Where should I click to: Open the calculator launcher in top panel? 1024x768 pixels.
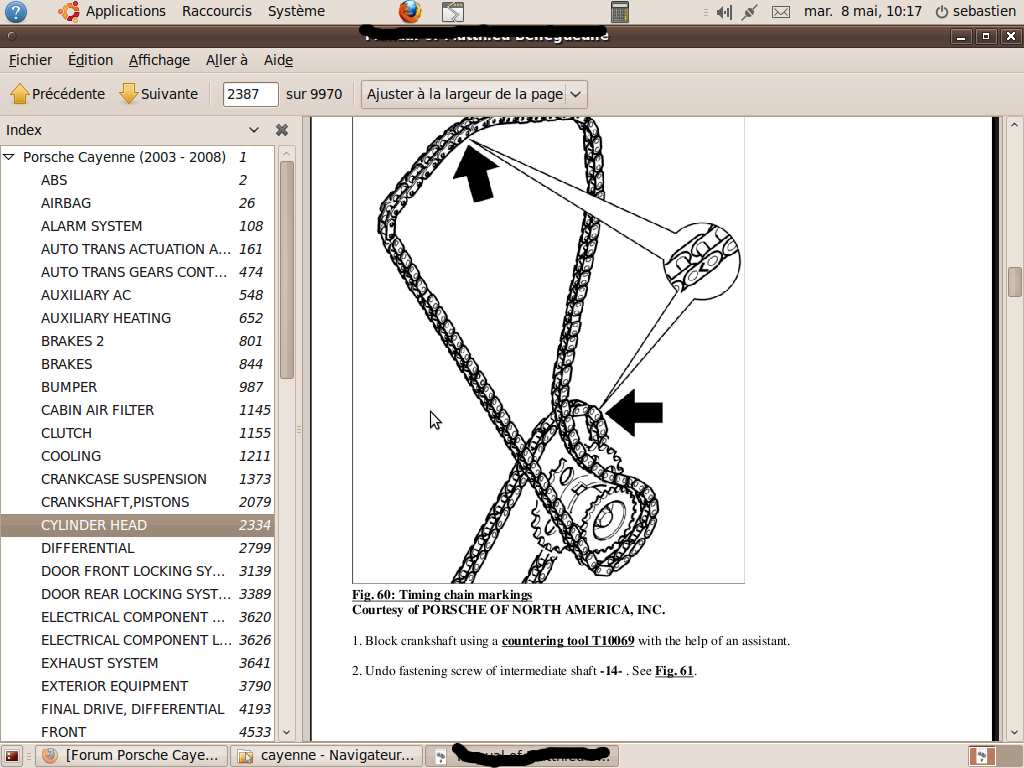(x=620, y=12)
